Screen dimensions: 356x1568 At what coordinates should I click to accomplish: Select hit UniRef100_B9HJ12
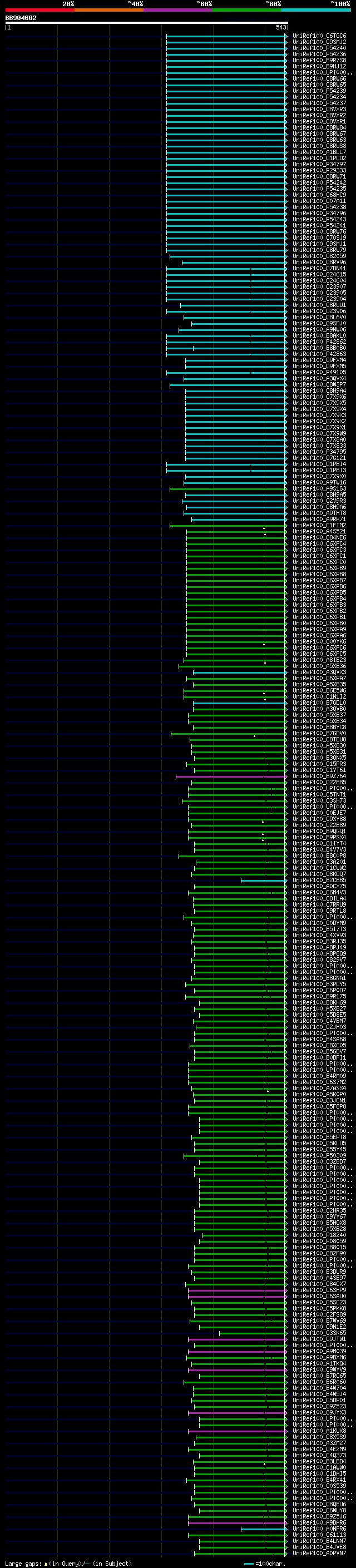(319, 66)
